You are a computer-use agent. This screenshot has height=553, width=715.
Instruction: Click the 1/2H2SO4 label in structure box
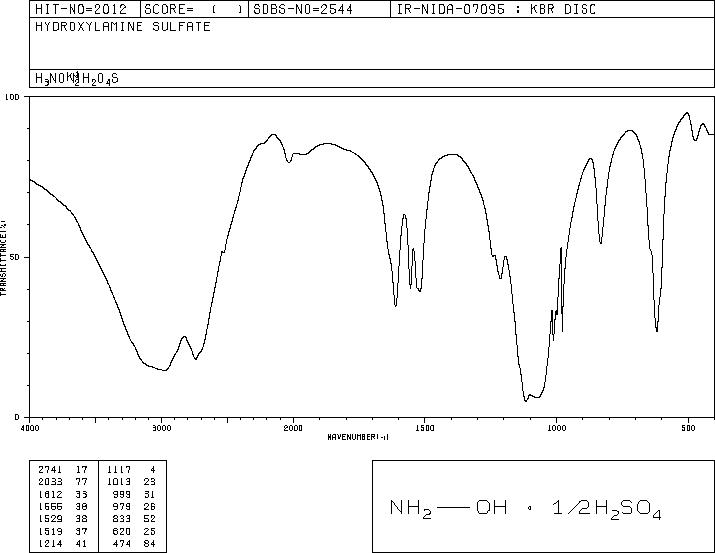[606, 509]
